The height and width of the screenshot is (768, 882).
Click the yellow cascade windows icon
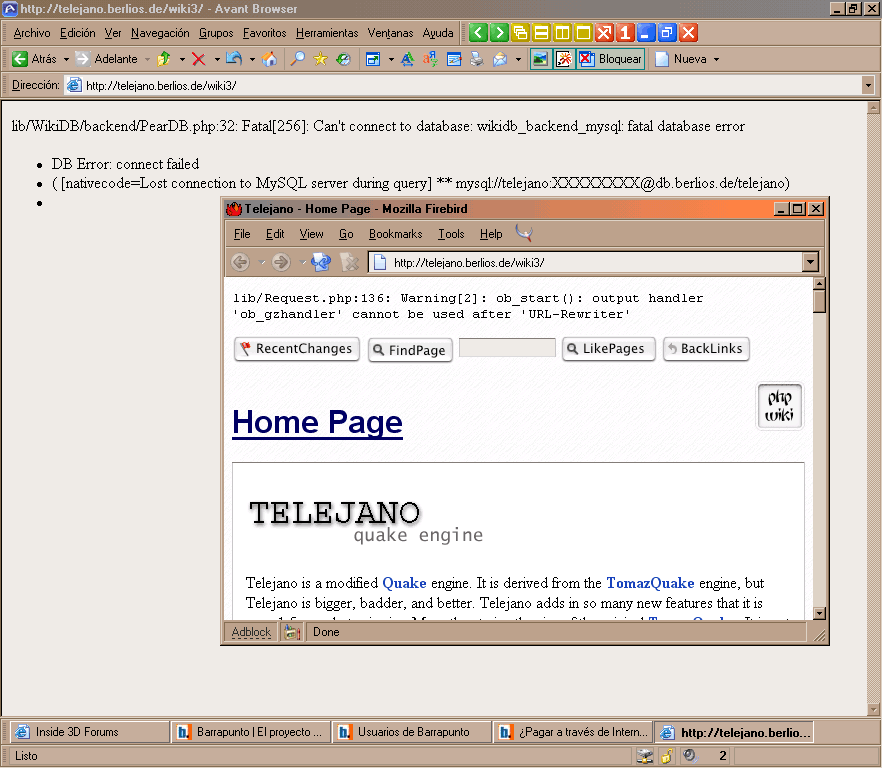(x=520, y=33)
